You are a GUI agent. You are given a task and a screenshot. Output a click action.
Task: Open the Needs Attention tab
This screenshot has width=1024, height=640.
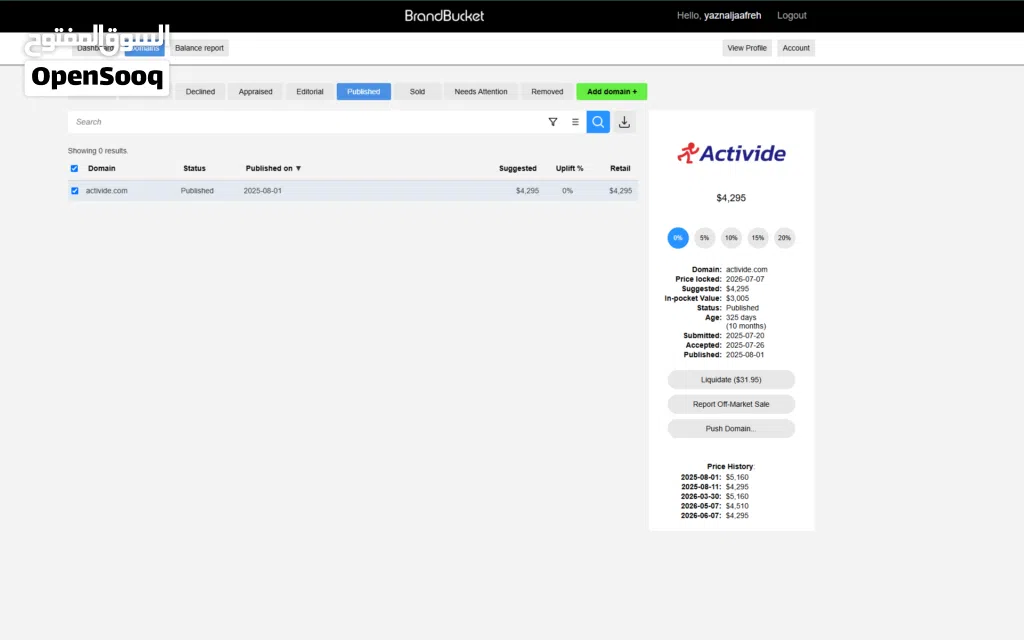click(x=481, y=91)
